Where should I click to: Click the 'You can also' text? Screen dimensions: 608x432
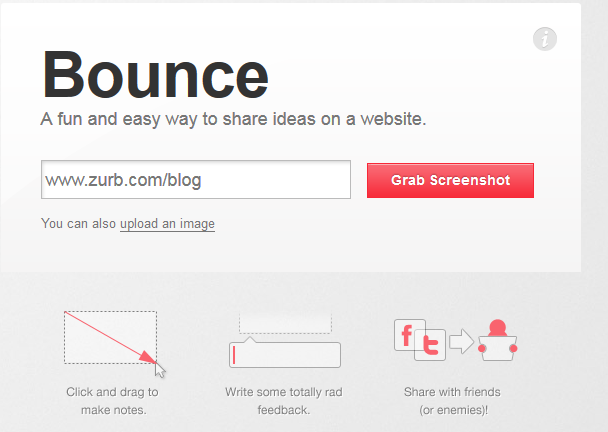[x=79, y=224]
